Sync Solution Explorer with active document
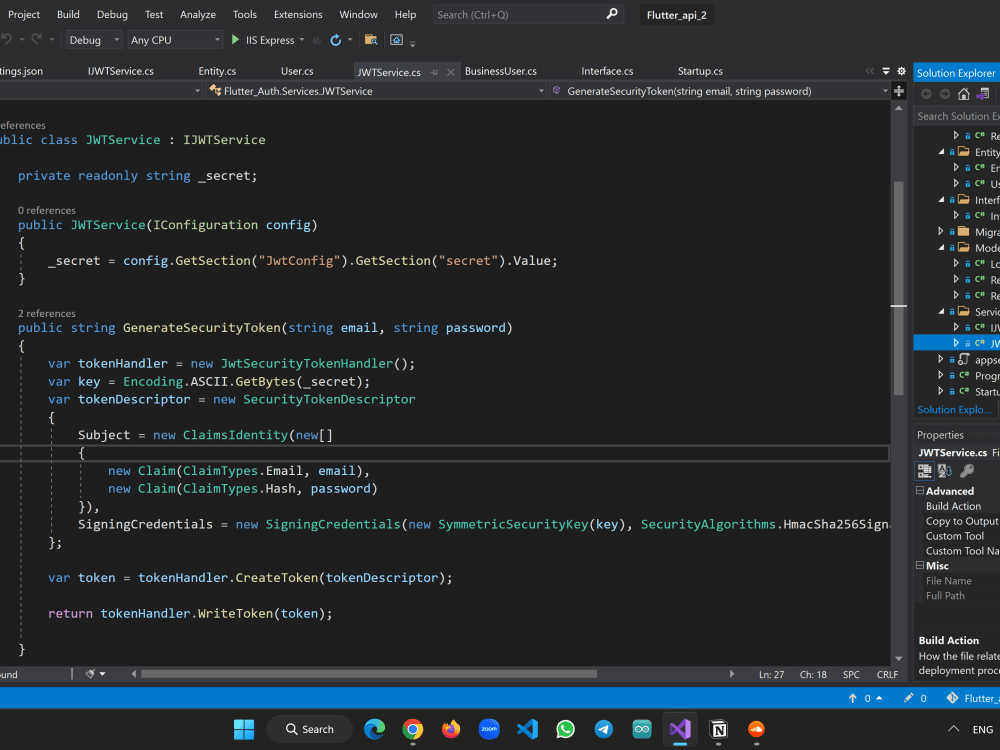Viewport: 1000px width, 750px height. coord(982,93)
